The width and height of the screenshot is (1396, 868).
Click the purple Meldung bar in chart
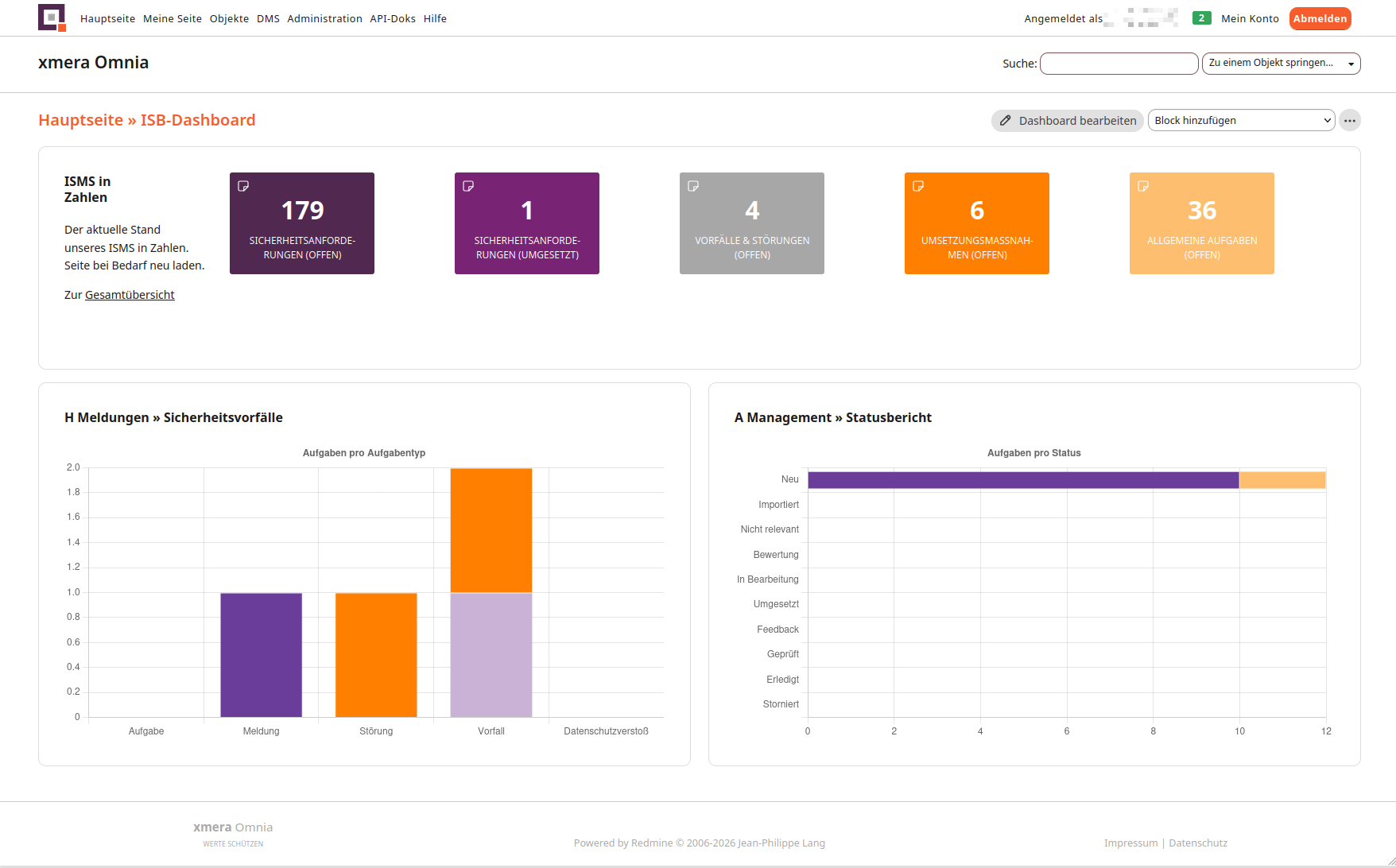point(262,655)
